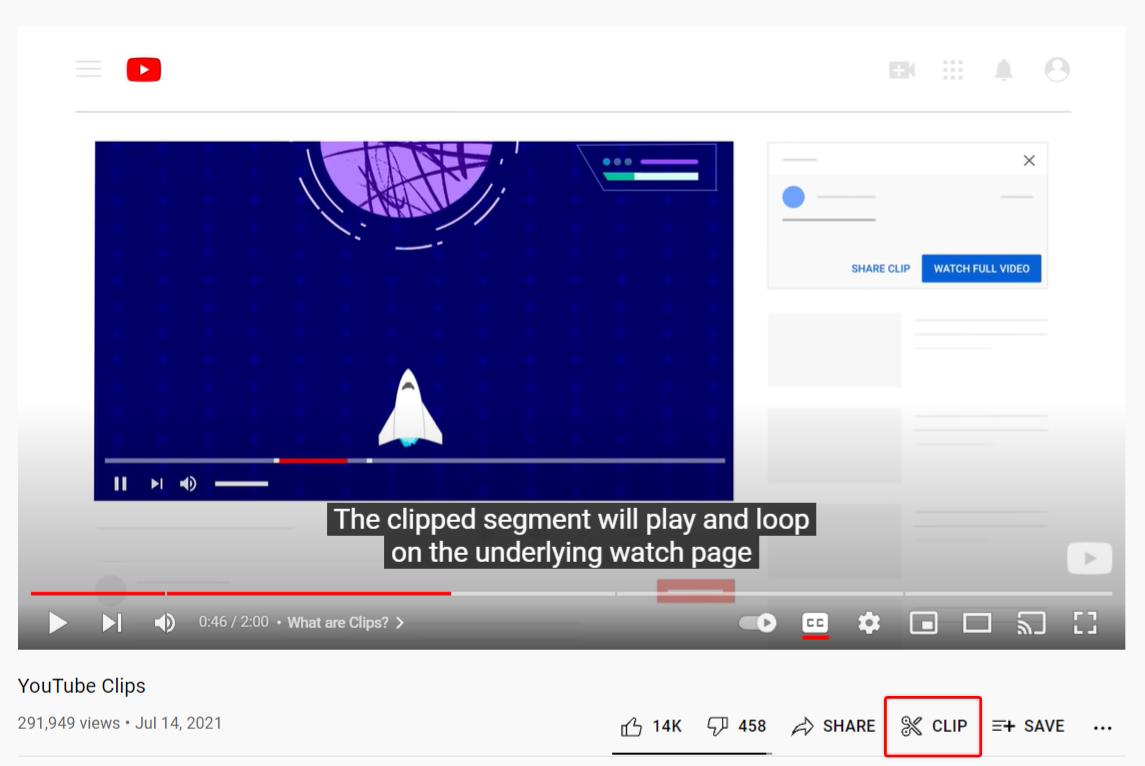Open the player settings gear

[869, 623]
